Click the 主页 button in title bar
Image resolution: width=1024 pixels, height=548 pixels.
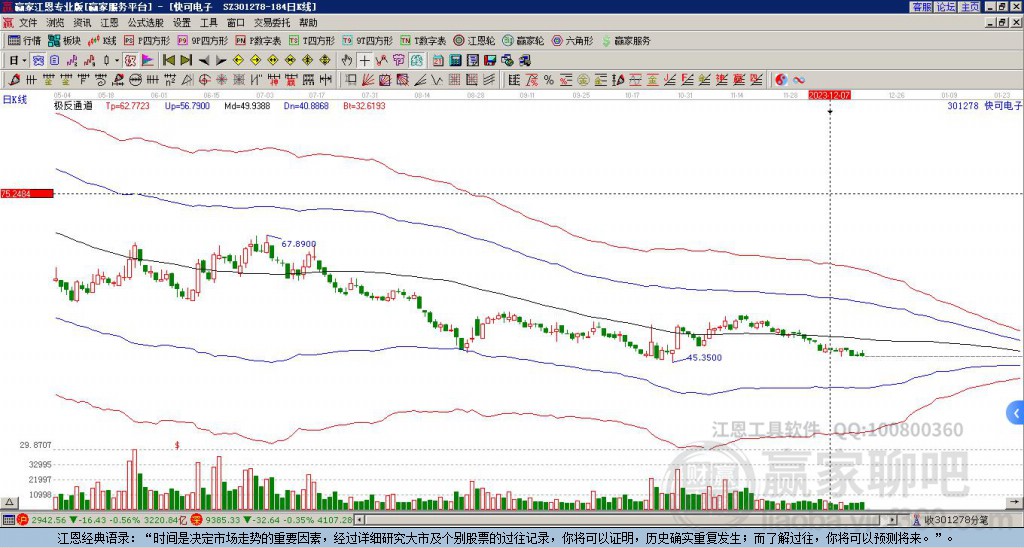click(x=970, y=7)
